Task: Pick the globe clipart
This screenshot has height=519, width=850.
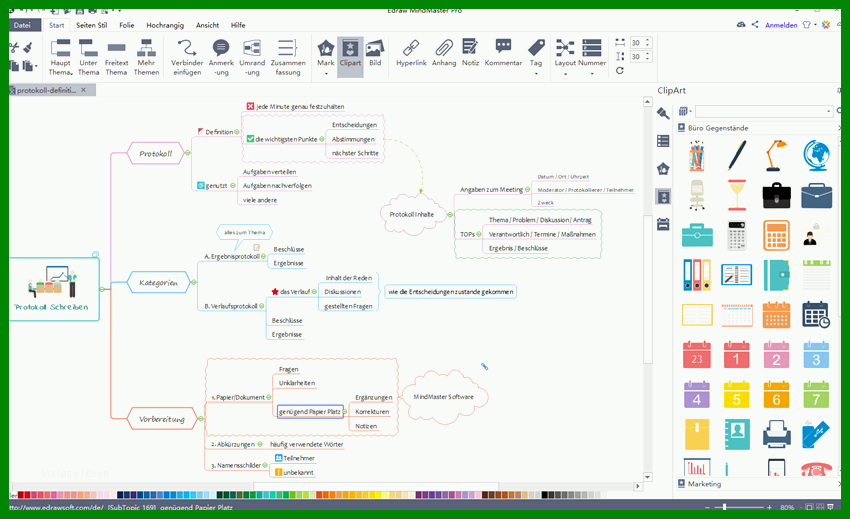Action: click(816, 156)
